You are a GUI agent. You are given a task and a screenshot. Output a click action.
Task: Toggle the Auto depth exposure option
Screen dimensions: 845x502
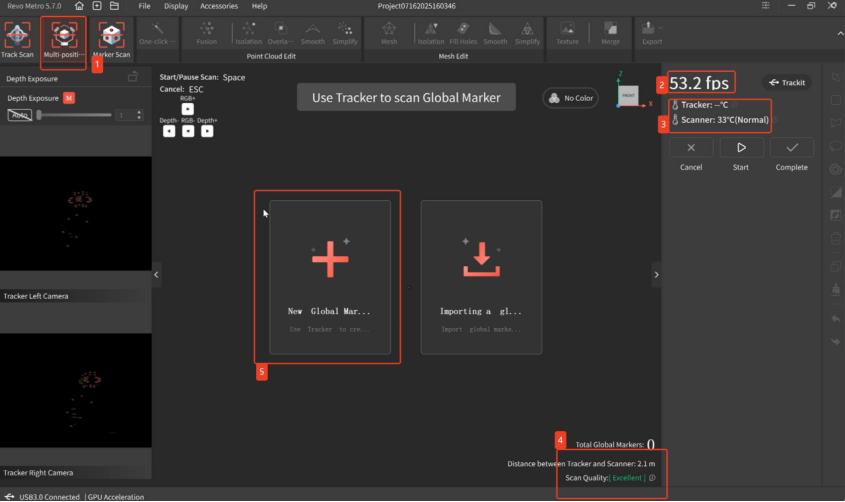(x=19, y=115)
